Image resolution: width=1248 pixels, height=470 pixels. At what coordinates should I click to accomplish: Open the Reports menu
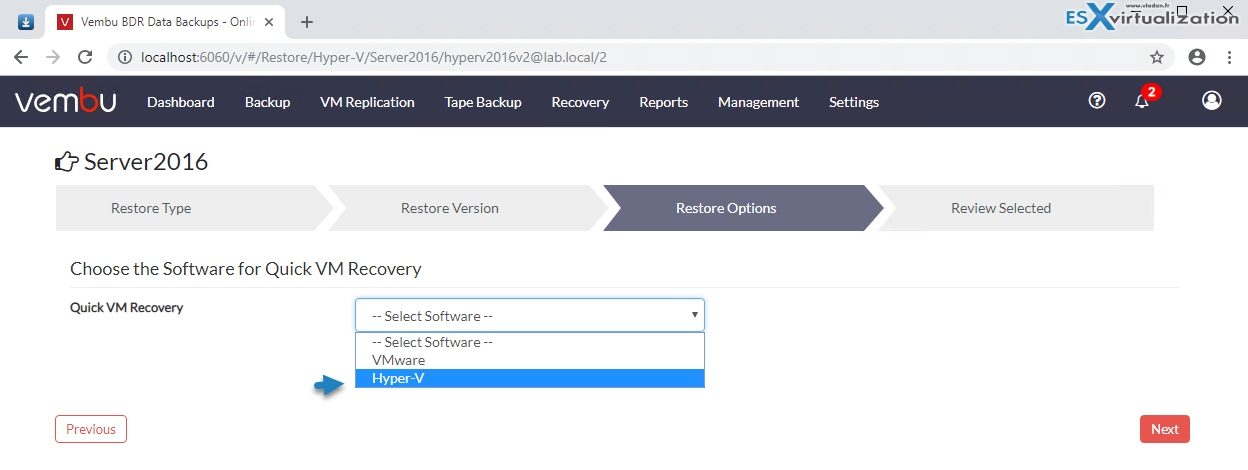click(664, 102)
